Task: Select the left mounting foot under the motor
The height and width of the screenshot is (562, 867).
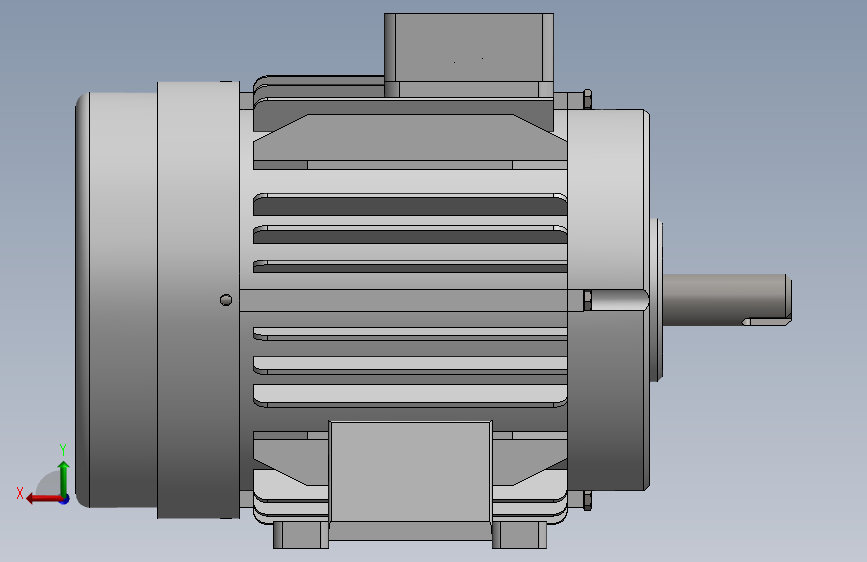Action: [x=301, y=535]
